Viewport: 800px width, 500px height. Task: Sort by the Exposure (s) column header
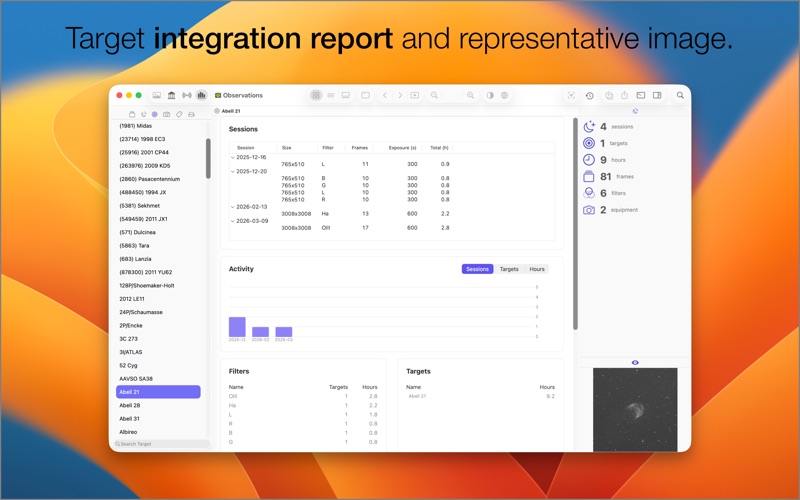403,147
